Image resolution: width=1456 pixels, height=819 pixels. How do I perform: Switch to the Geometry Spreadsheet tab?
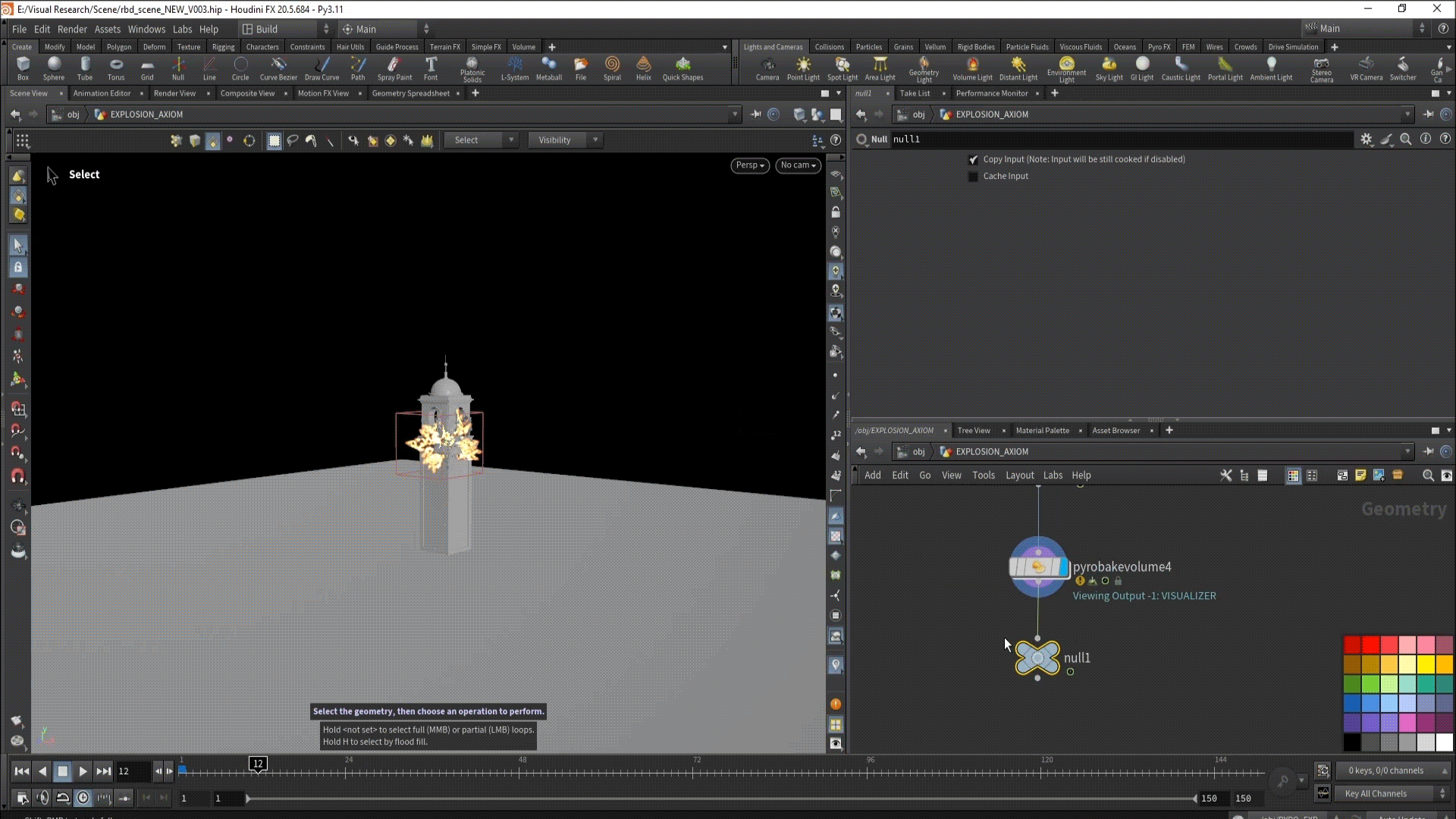pos(410,93)
